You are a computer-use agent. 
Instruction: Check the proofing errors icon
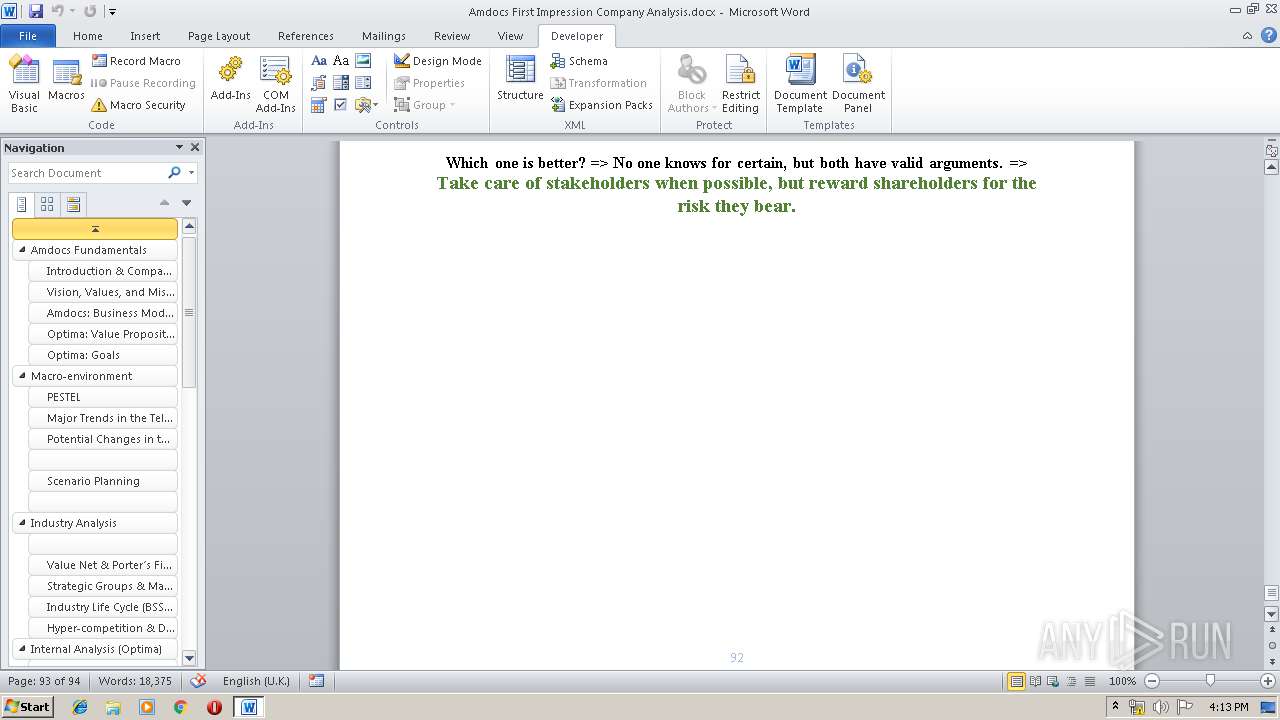pyautogui.click(x=198, y=681)
